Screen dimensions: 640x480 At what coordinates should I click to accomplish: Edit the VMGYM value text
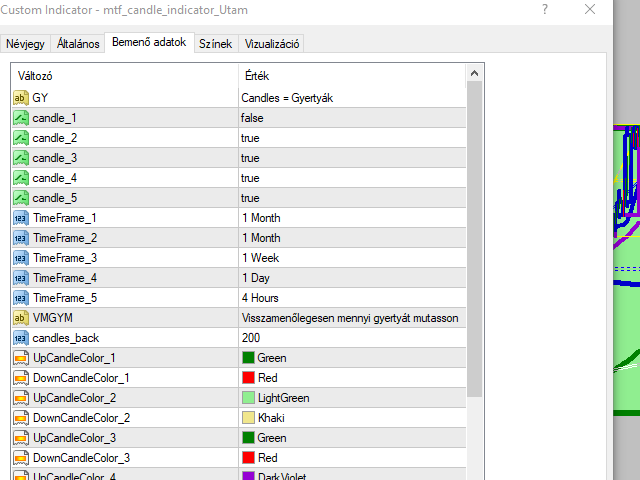pyautogui.click(x=350, y=318)
